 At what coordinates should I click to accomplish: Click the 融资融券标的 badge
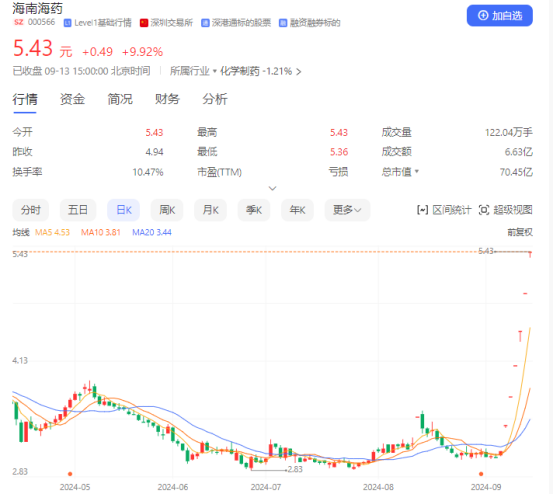(x=310, y=23)
